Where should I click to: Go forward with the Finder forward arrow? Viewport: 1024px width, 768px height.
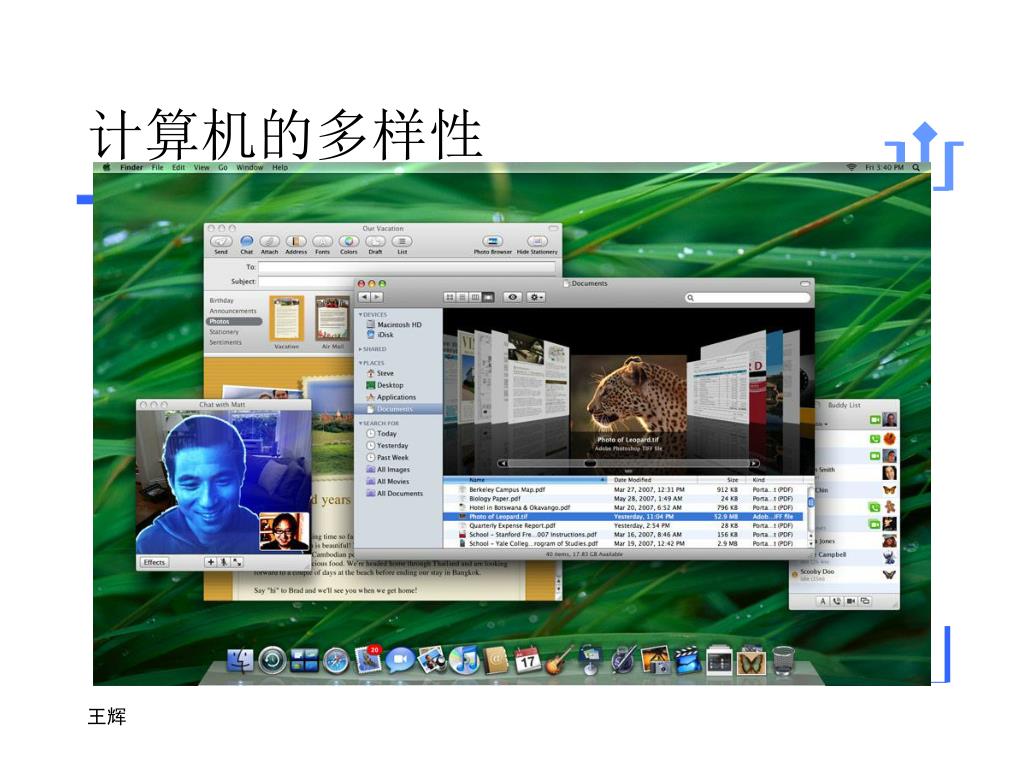point(377,297)
